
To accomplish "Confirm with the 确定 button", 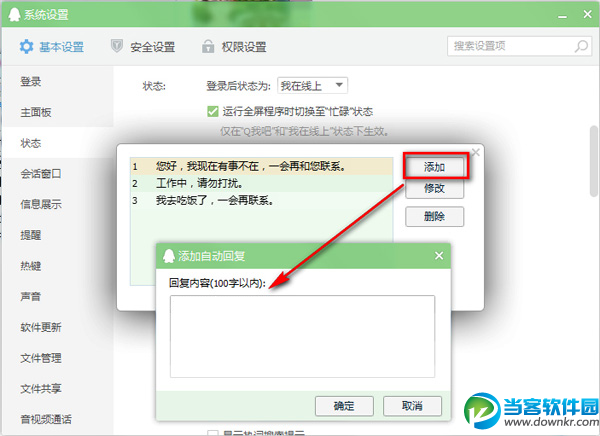I will click(x=344, y=406).
